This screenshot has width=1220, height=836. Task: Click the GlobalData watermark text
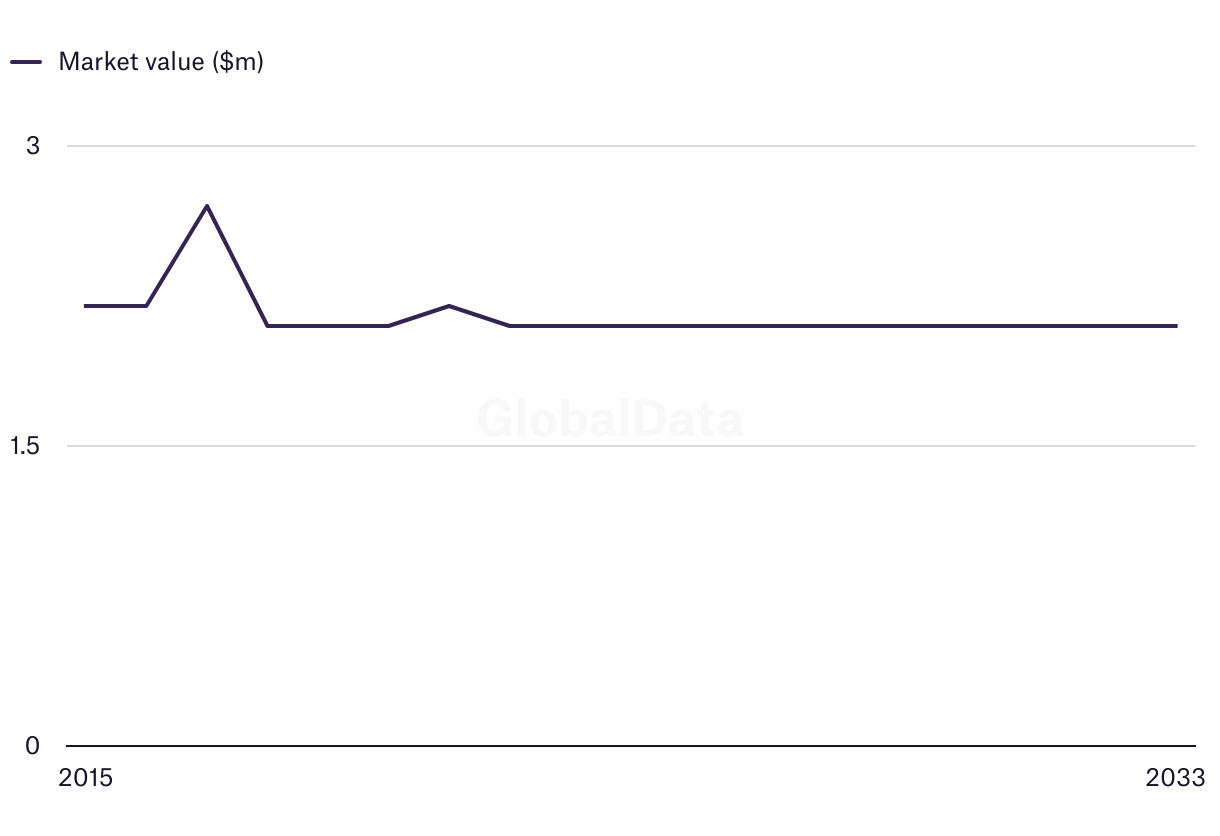[610, 419]
